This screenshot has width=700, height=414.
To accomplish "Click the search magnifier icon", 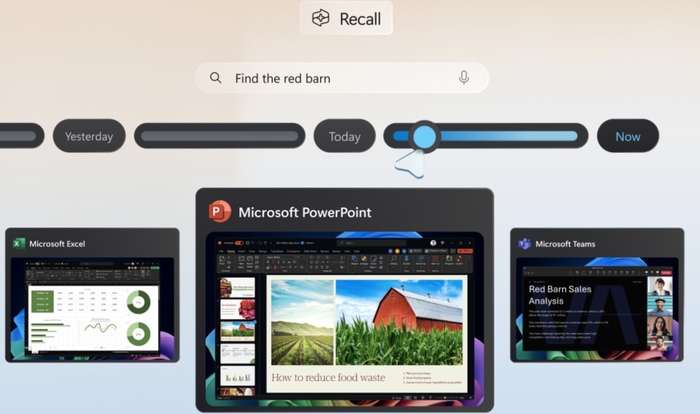I will (x=215, y=78).
